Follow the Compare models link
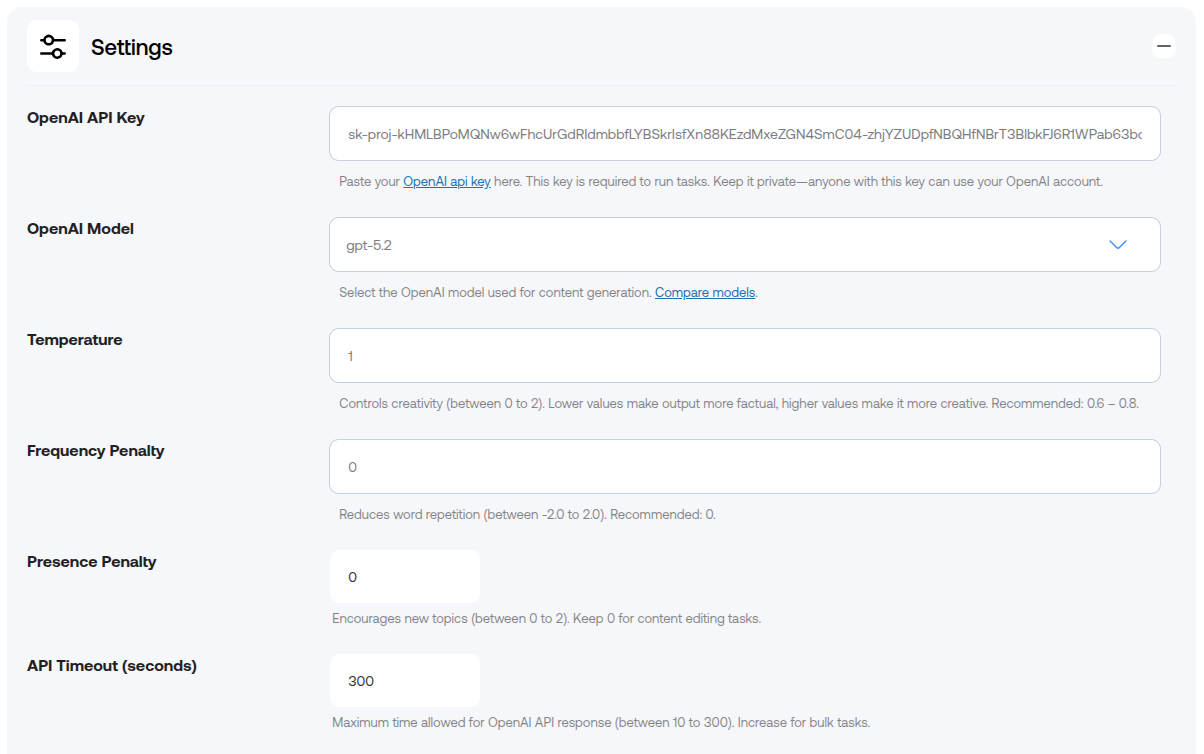 click(704, 292)
